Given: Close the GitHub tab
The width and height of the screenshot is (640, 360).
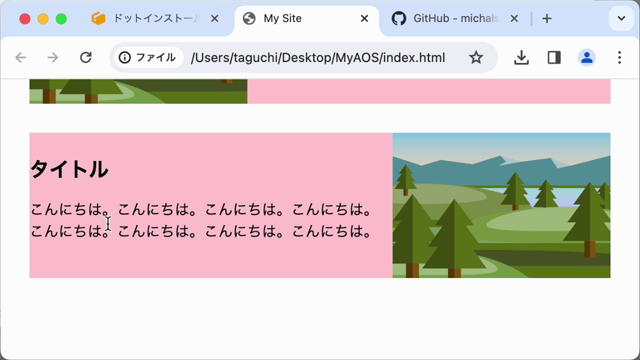Looking at the screenshot, I should click(514, 18).
